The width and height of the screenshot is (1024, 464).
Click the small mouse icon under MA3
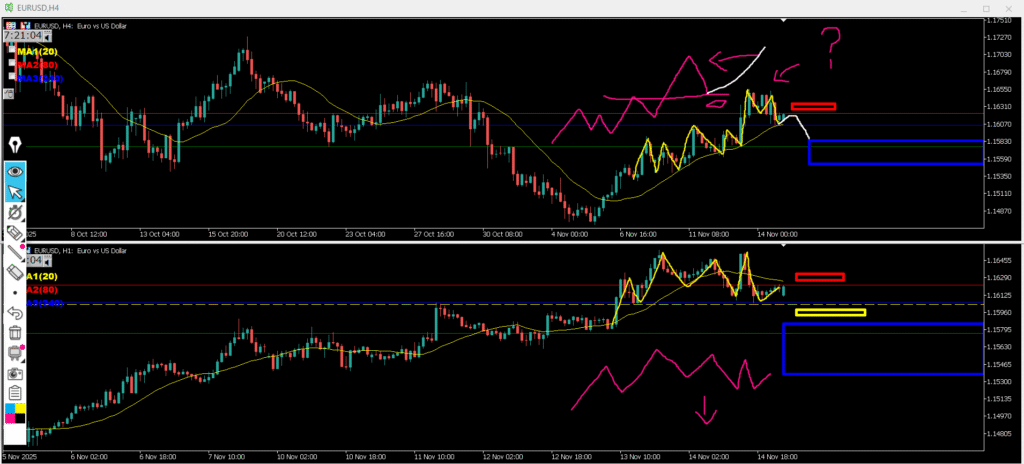[8, 93]
